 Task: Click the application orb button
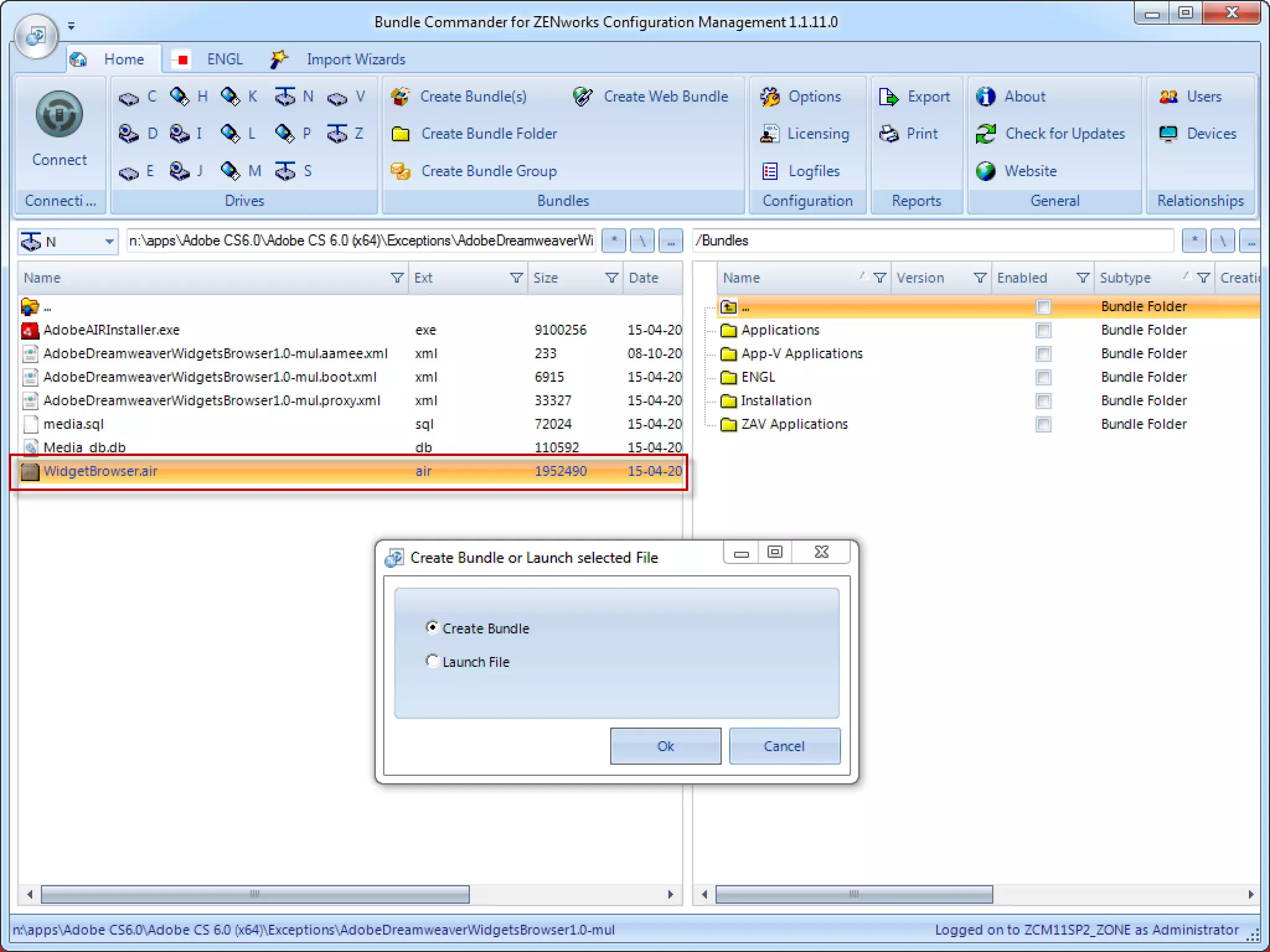[36, 36]
